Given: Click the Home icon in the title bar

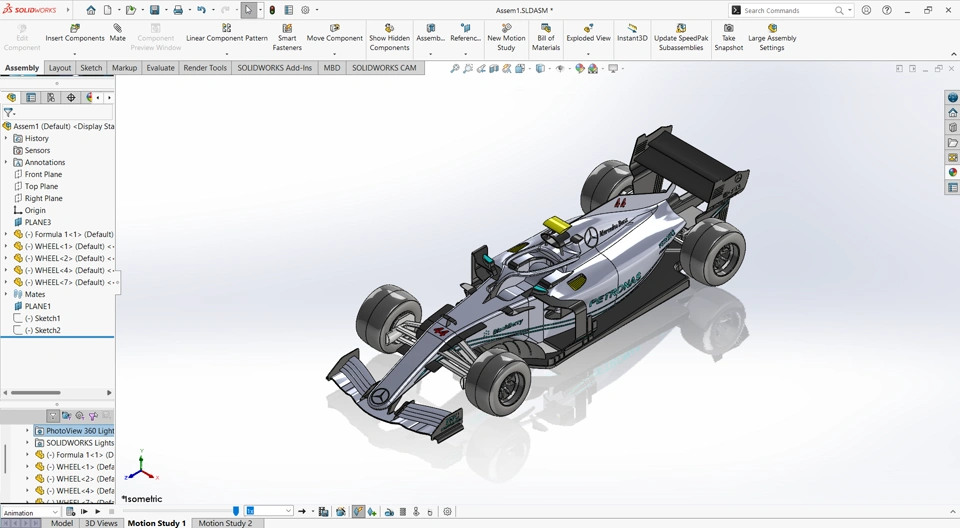Looking at the screenshot, I should coord(91,10).
